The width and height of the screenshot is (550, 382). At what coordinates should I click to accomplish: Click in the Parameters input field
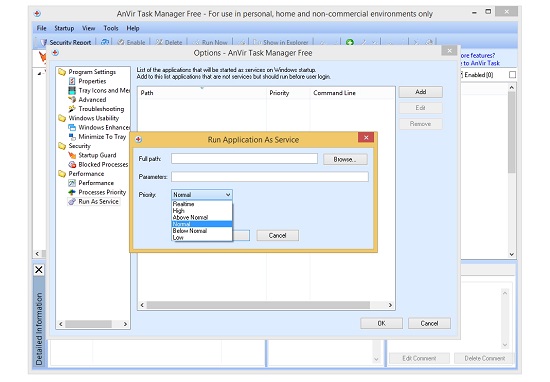(270, 176)
